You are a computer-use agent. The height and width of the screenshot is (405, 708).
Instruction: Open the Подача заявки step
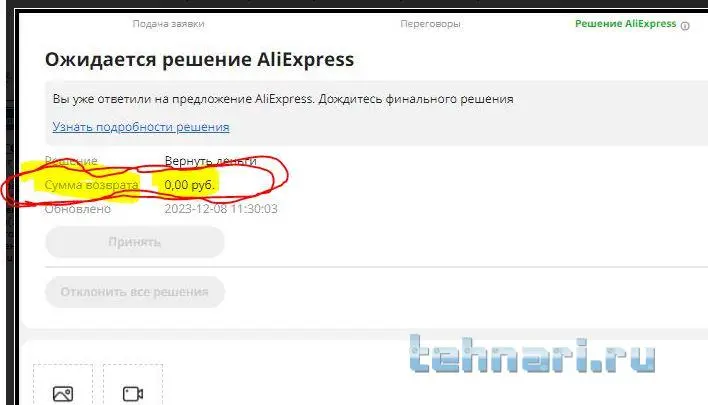click(168, 23)
